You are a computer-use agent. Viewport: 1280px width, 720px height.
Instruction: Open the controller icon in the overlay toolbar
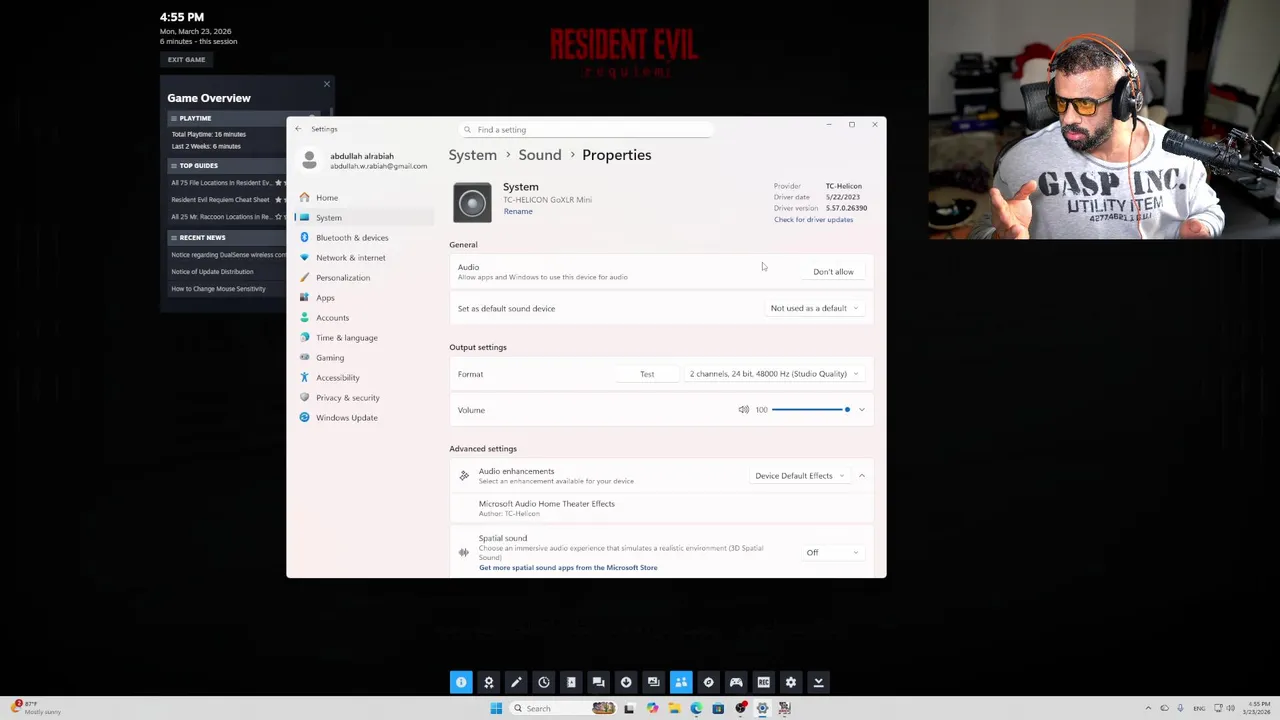736,682
